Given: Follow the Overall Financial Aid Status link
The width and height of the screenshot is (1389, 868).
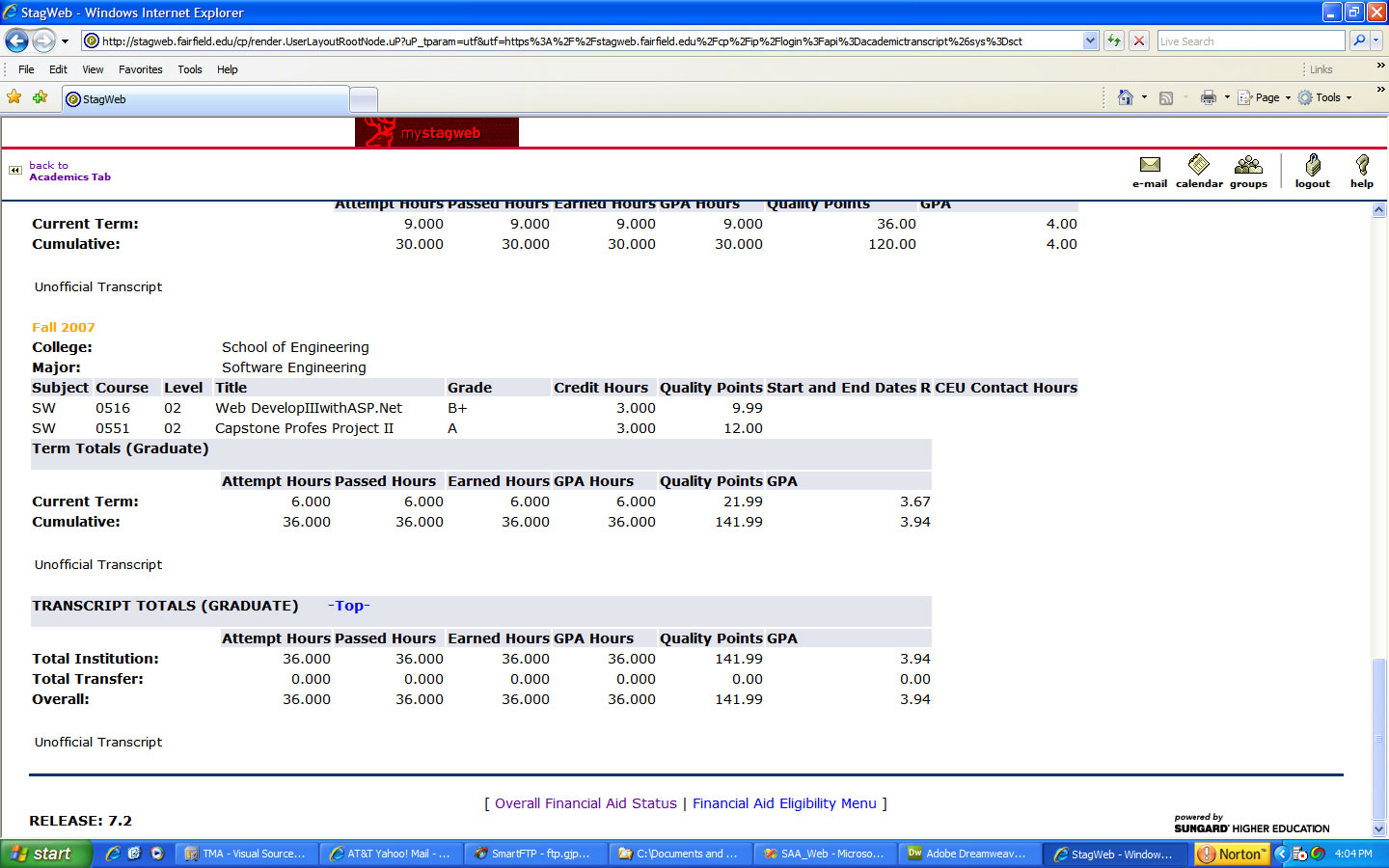Looking at the screenshot, I should click(586, 803).
